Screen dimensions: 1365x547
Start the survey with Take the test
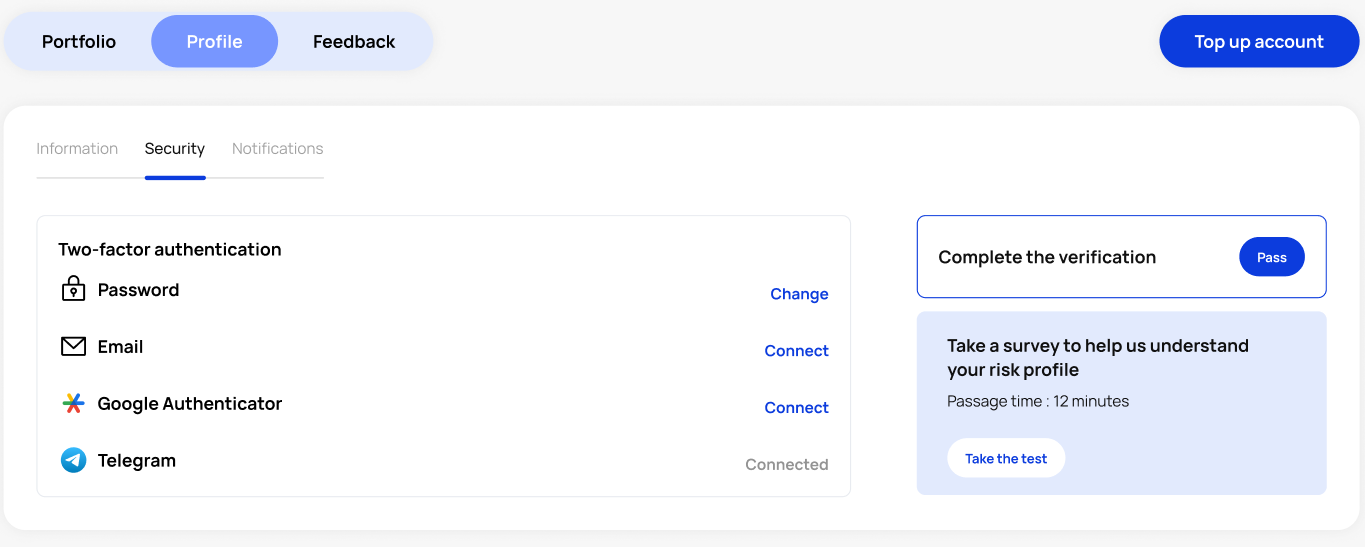(x=1006, y=459)
